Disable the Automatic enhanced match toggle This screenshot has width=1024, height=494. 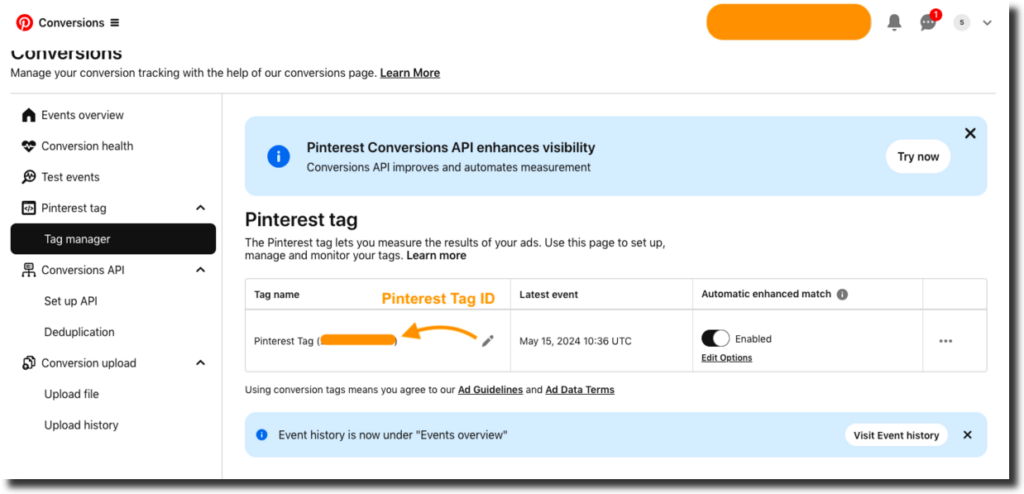715,339
